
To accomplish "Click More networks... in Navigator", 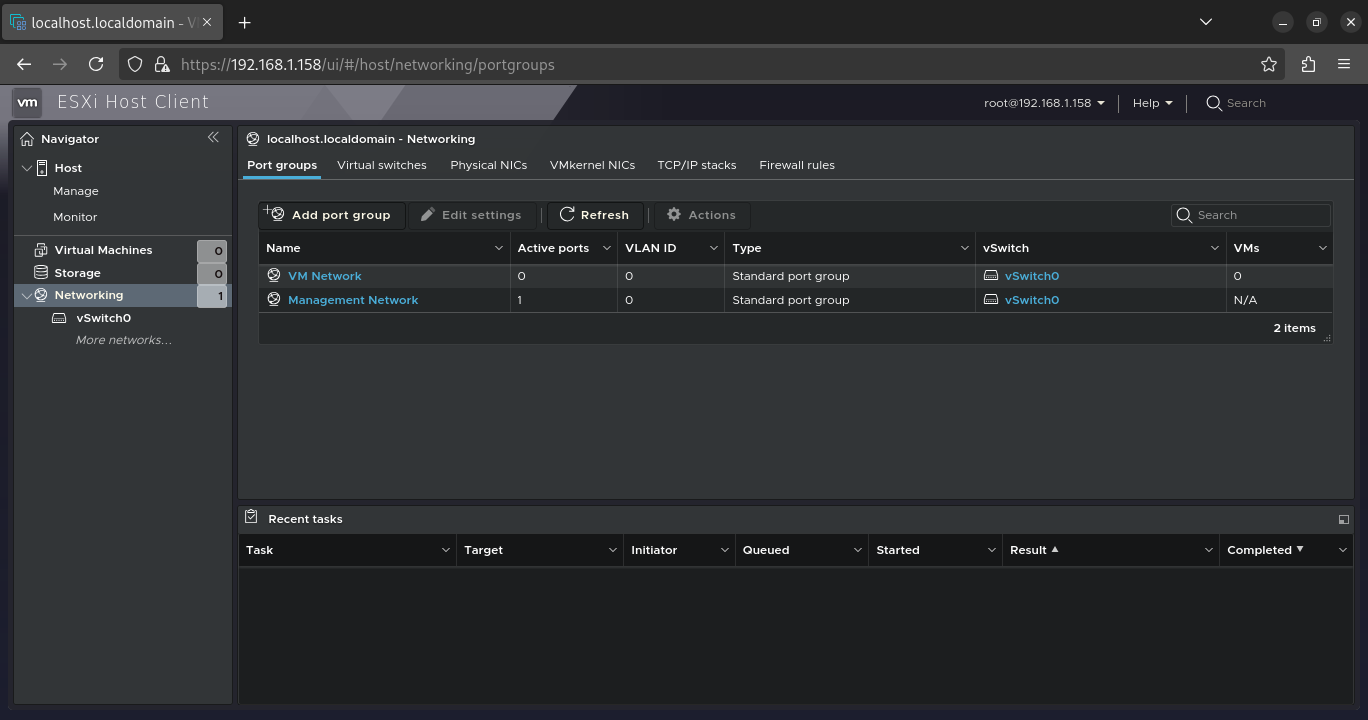I will tap(124, 340).
